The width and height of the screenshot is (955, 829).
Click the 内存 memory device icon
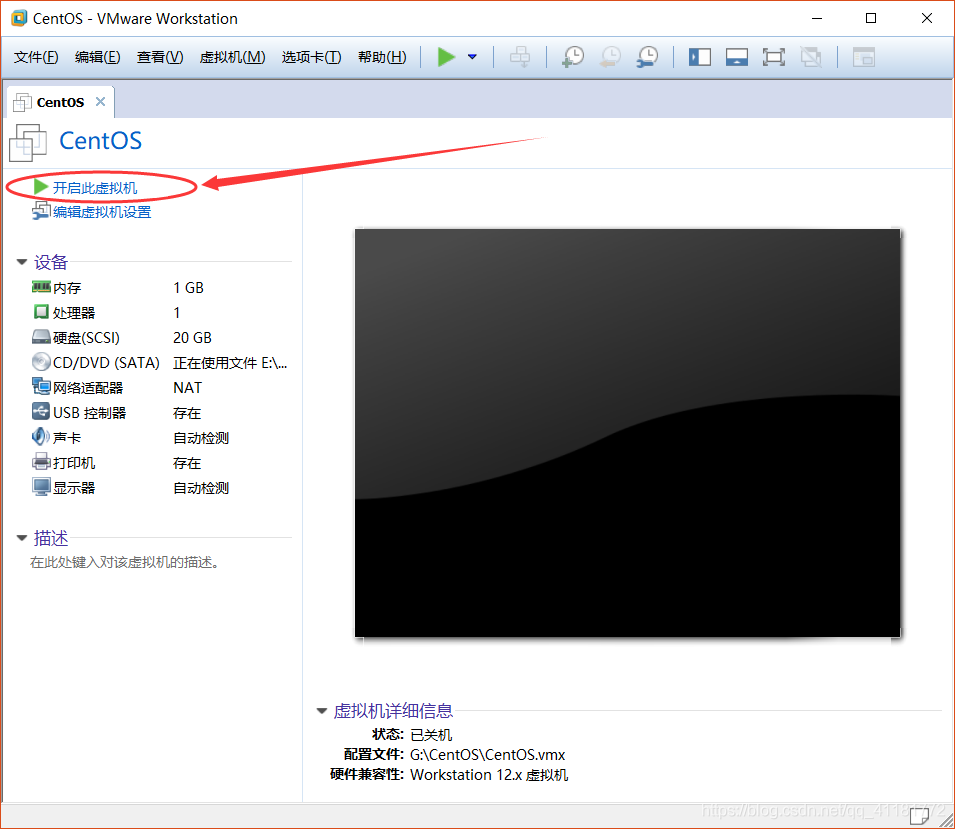point(41,287)
